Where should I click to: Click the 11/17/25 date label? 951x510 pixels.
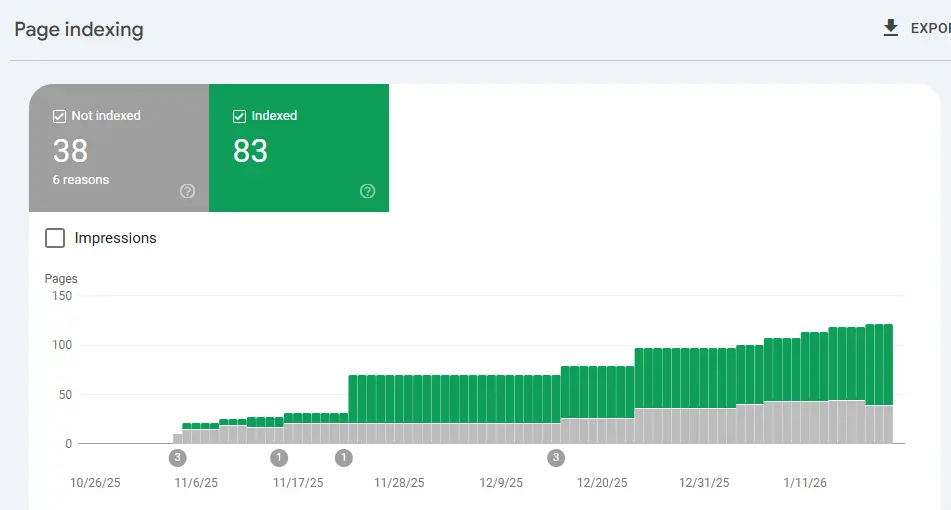click(x=298, y=483)
